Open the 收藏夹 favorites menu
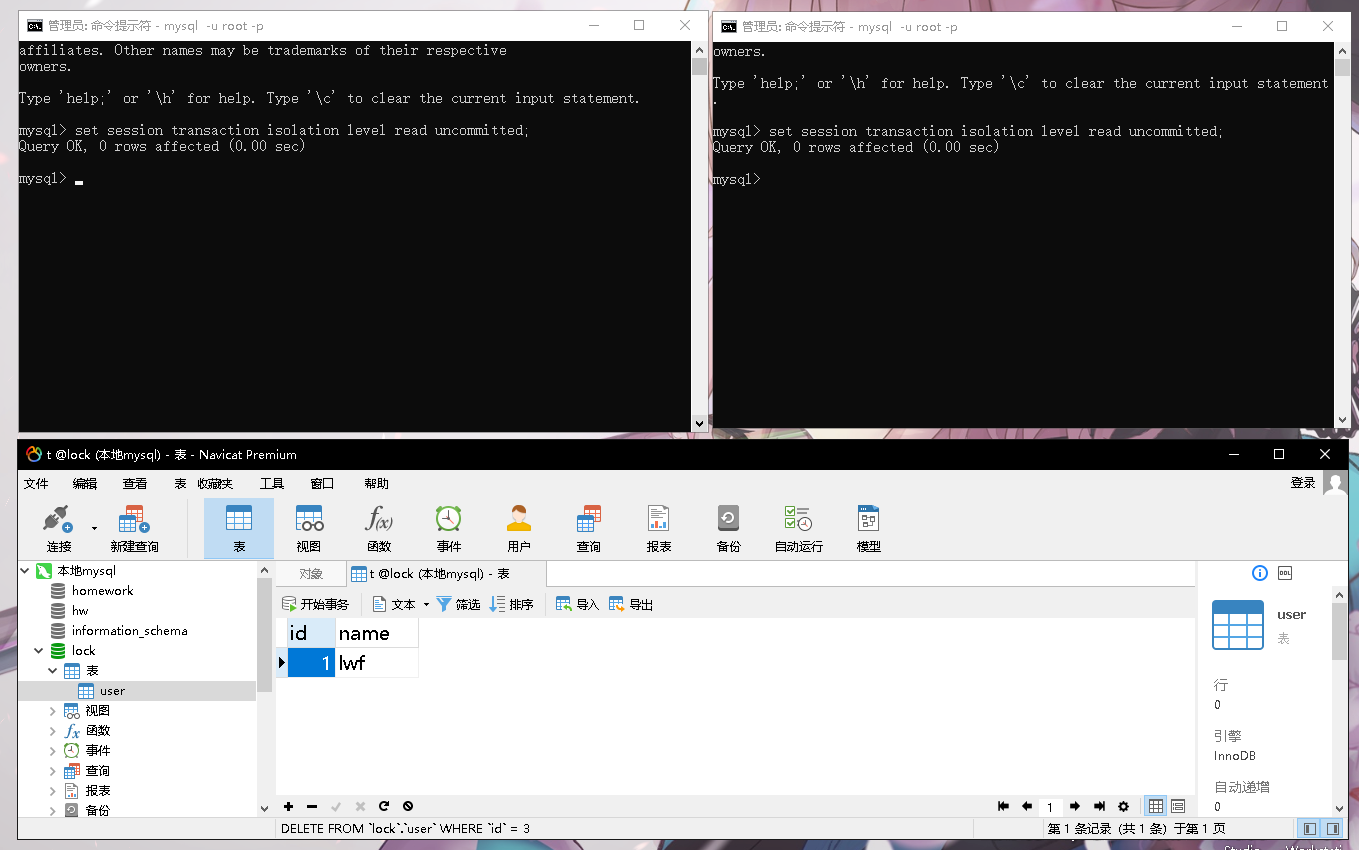The image size is (1359, 850). tap(215, 483)
